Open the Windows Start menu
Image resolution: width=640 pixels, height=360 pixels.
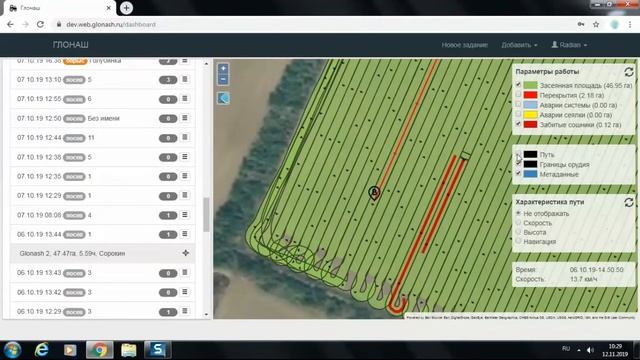pyautogui.click(x=12, y=350)
